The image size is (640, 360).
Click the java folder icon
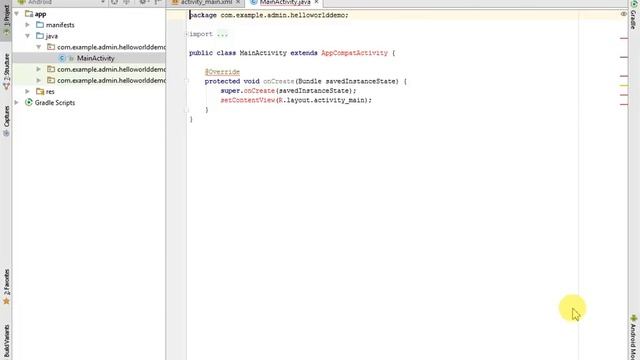40,36
